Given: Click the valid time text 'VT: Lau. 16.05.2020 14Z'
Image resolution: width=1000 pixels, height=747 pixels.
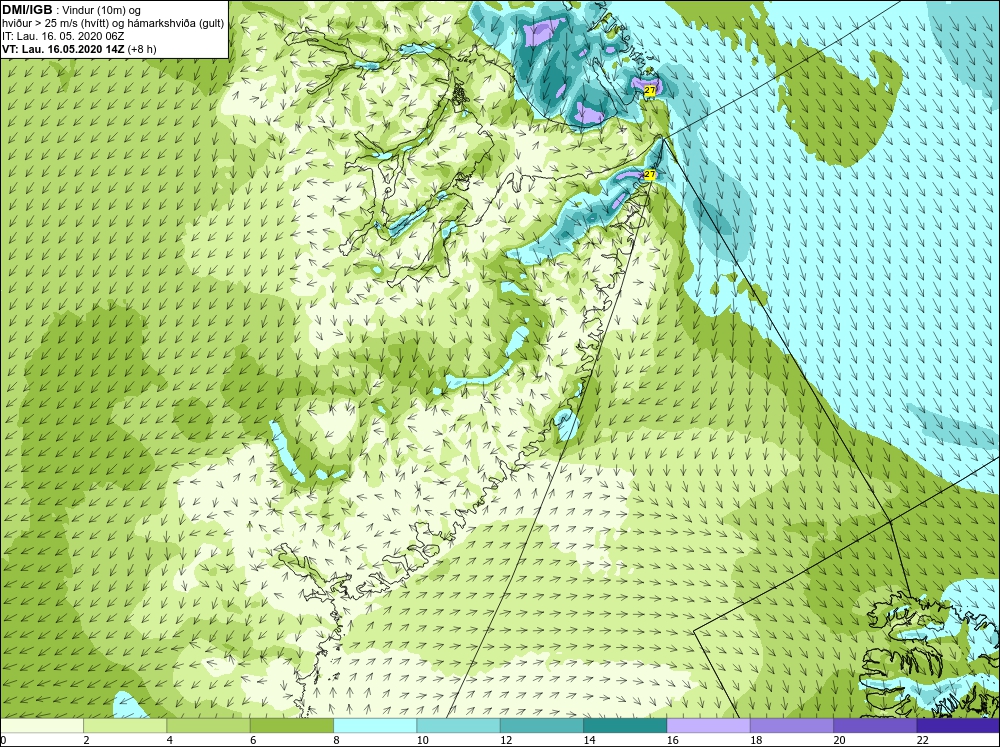Looking at the screenshot, I should coord(64,49).
